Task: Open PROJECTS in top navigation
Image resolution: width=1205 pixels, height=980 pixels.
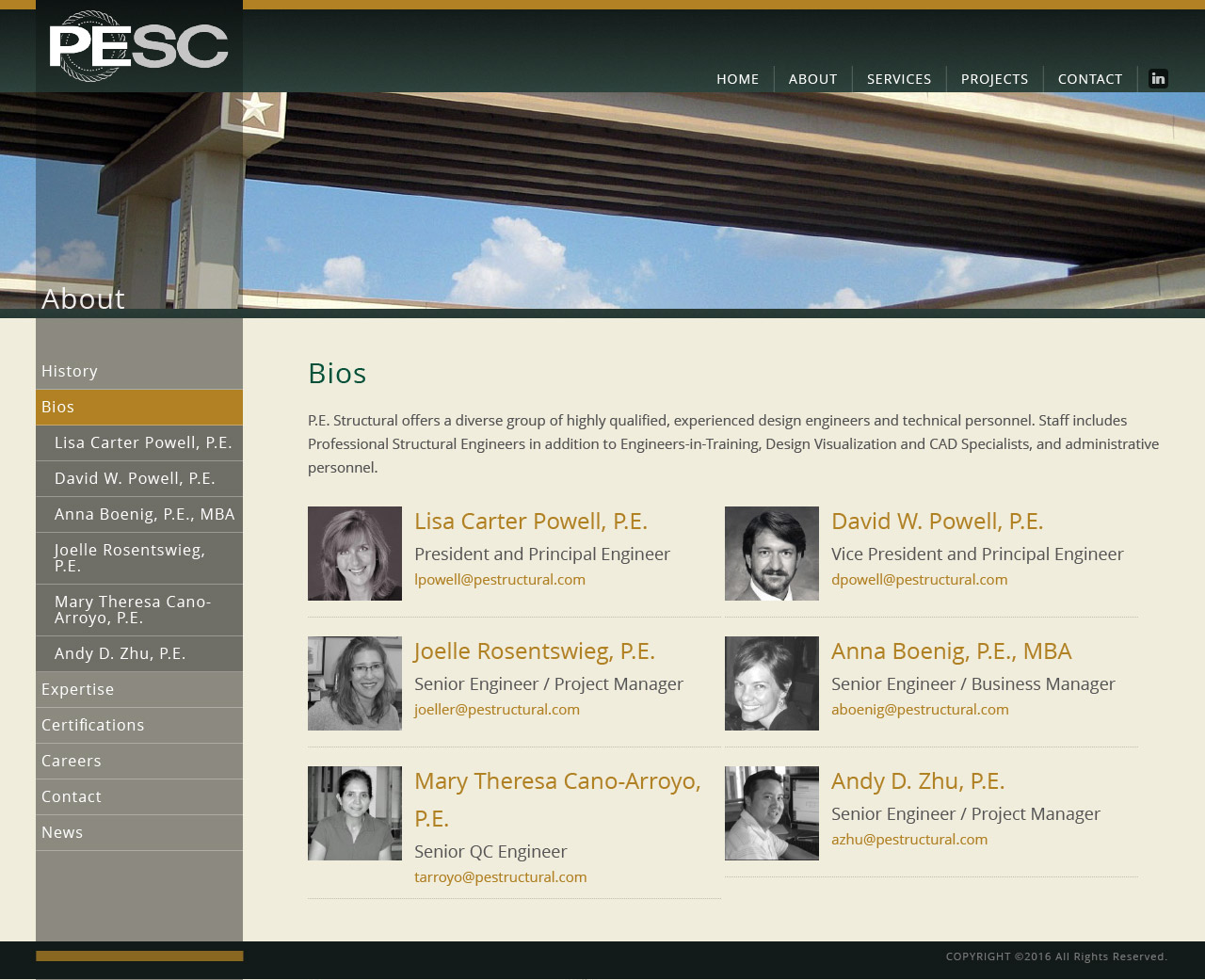Action: (994, 79)
